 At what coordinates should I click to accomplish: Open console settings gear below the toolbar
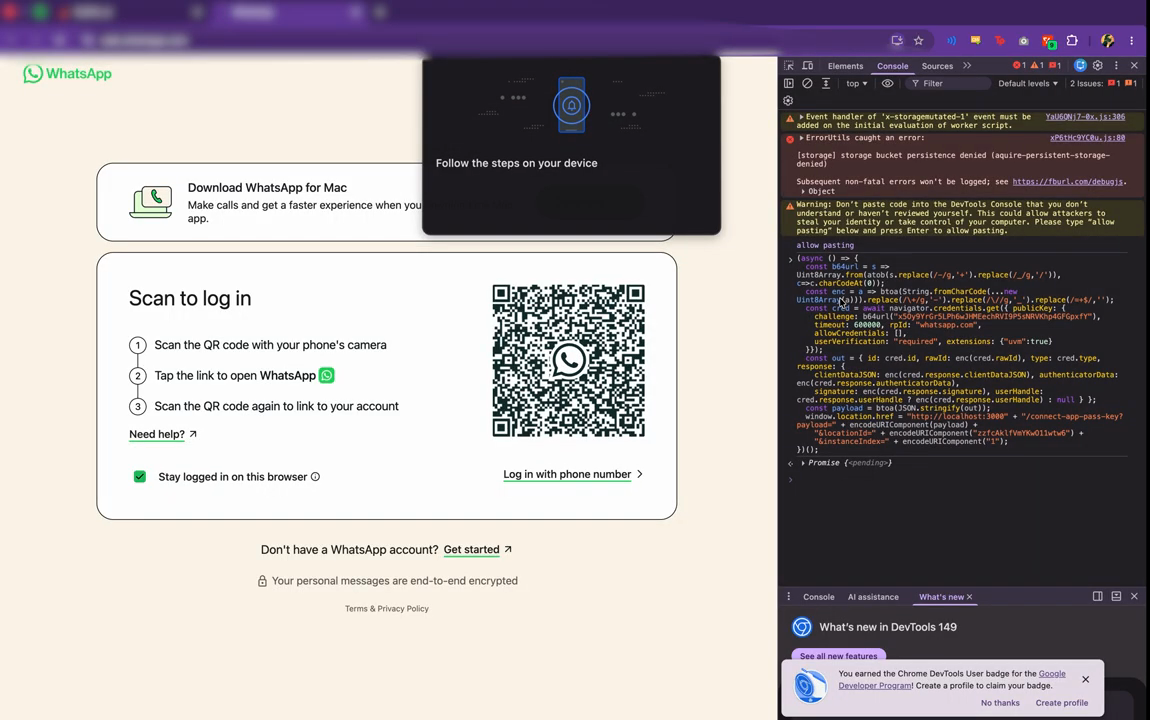pyautogui.click(x=788, y=100)
